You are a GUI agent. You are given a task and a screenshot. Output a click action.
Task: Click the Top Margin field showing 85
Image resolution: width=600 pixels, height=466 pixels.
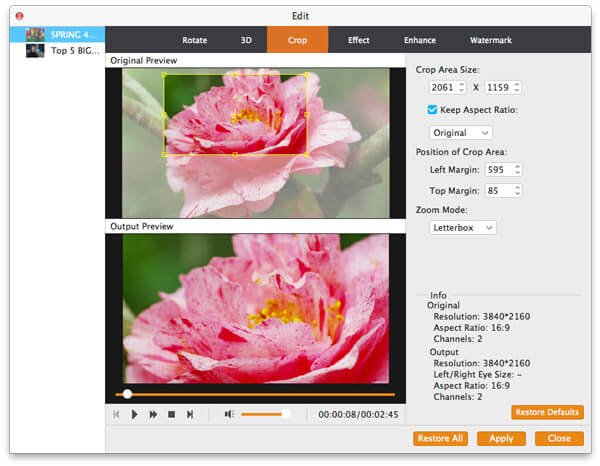[499, 190]
